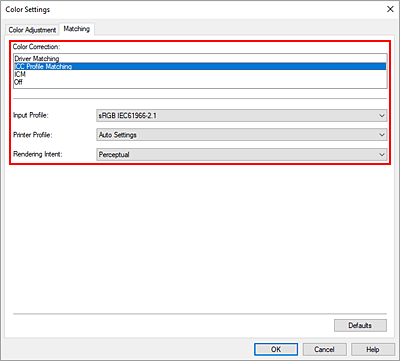Dismiss dialog with Cancel button

click(x=324, y=349)
